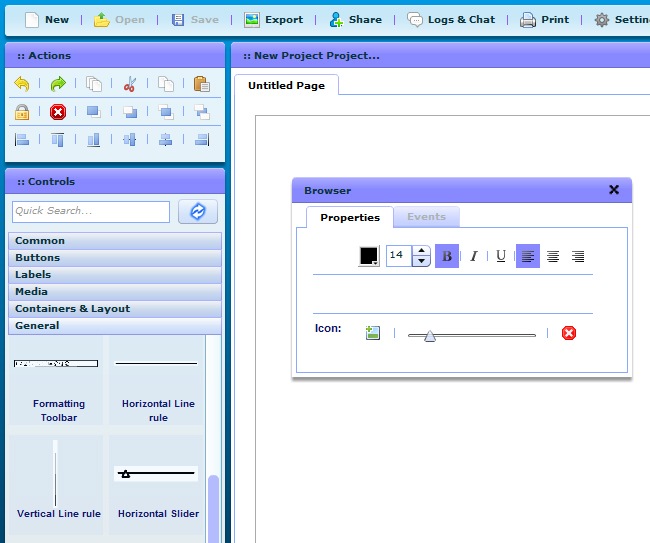This screenshot has height=543, width=650.
Task: Click the scissors cut icon
Action: [x=129, y=84]
